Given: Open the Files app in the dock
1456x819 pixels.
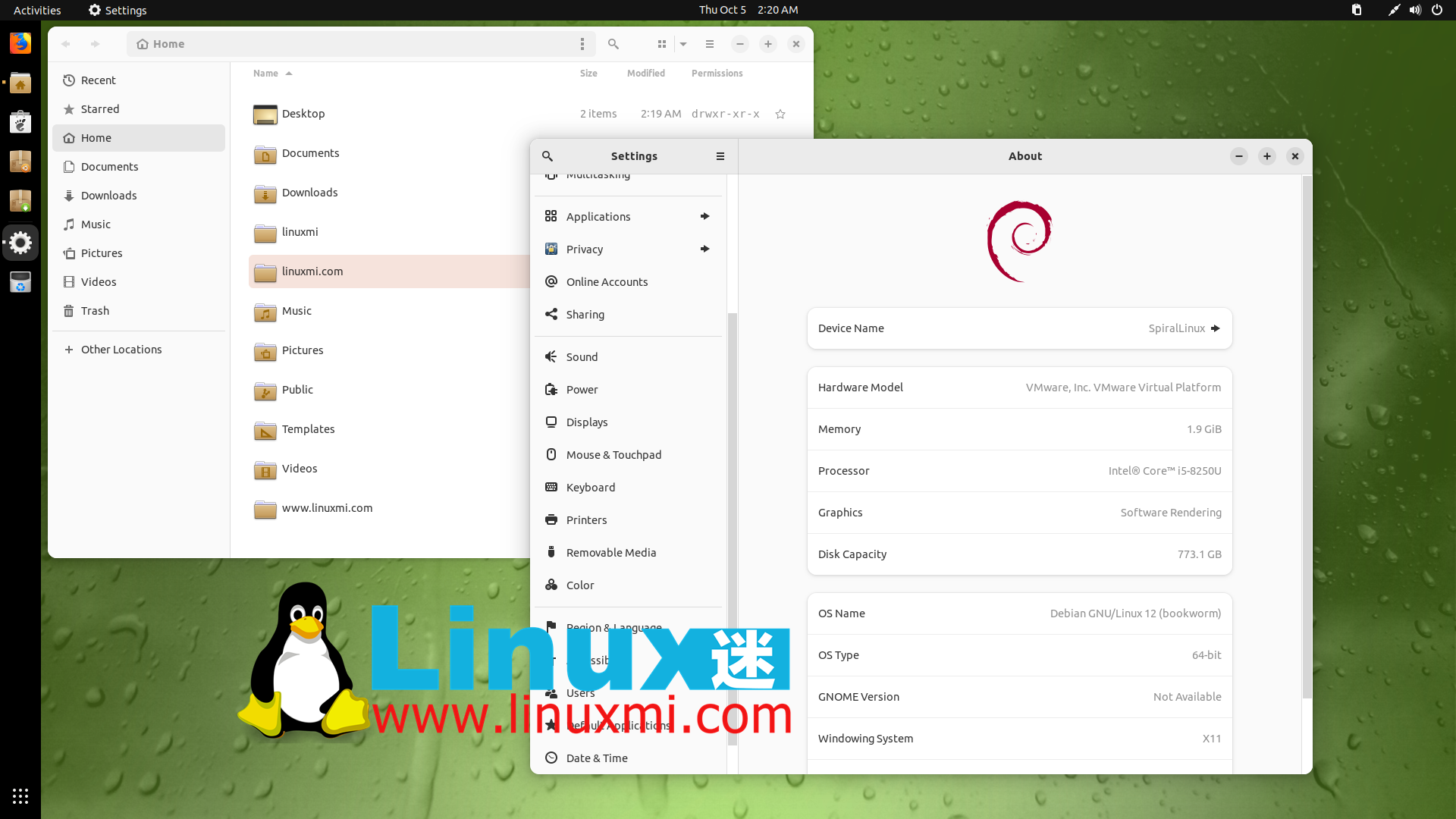Looking at the screenshot, I should (20, 83).
